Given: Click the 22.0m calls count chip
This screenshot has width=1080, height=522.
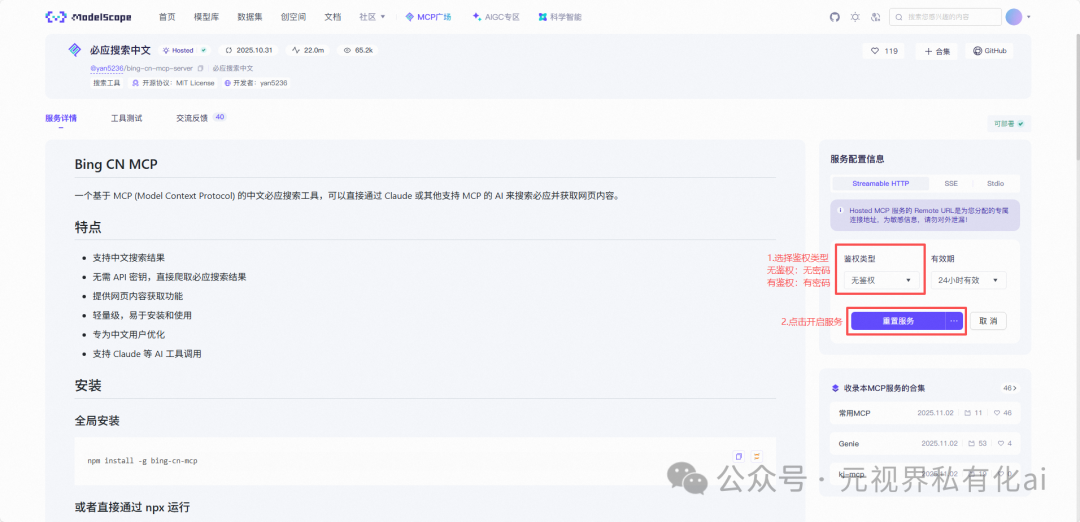Looking at the screenshot, I should coord(310,50).
